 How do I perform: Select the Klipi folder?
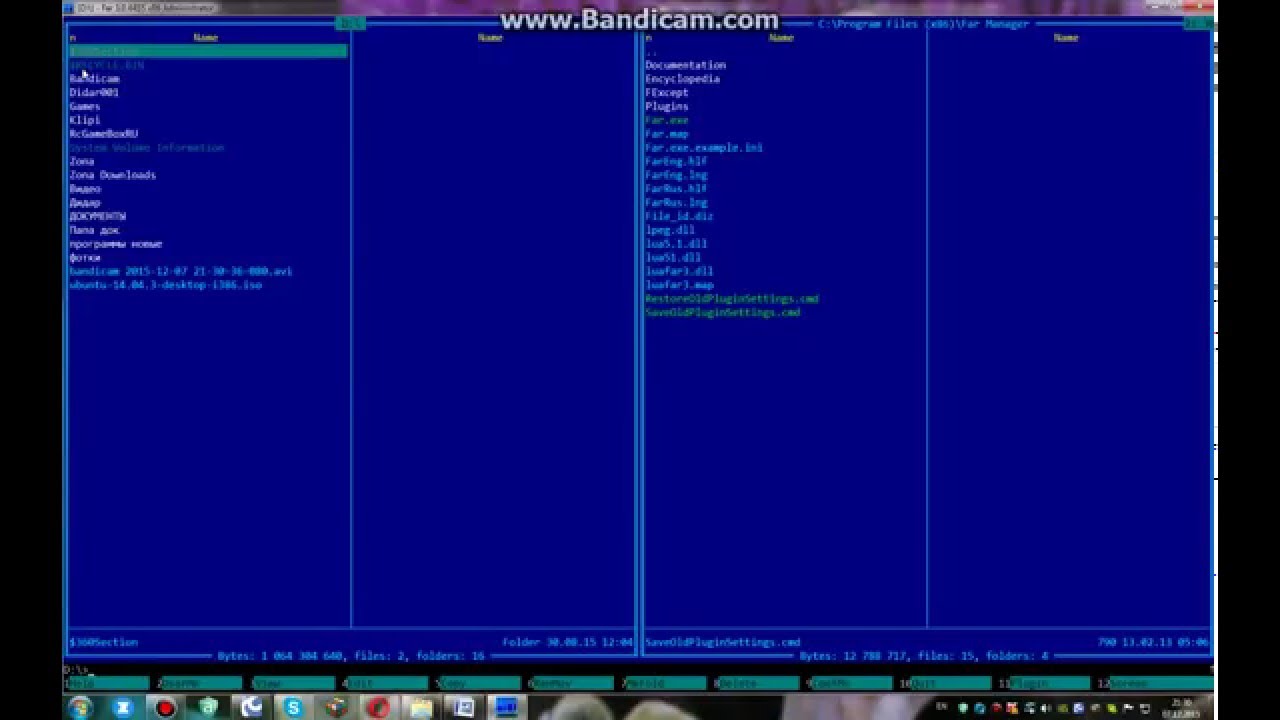pyautogui.click(x=85, y=120)
